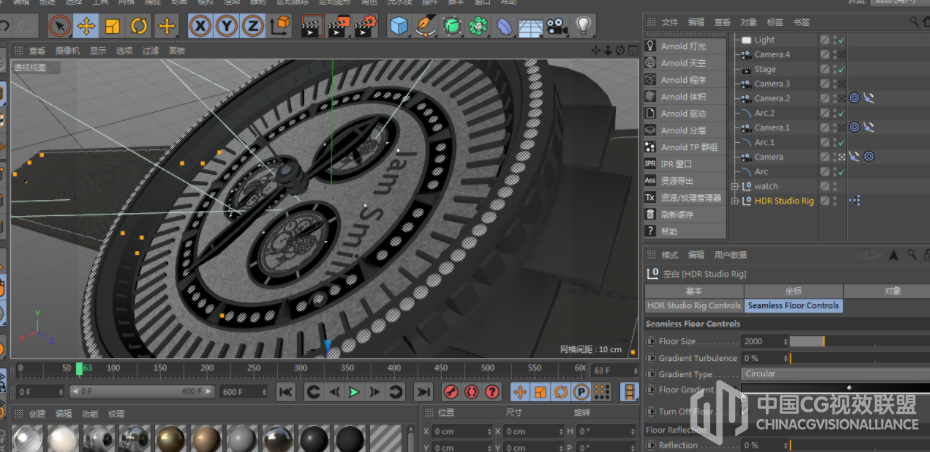Switch the coordinate system icon

coord(281,26)
